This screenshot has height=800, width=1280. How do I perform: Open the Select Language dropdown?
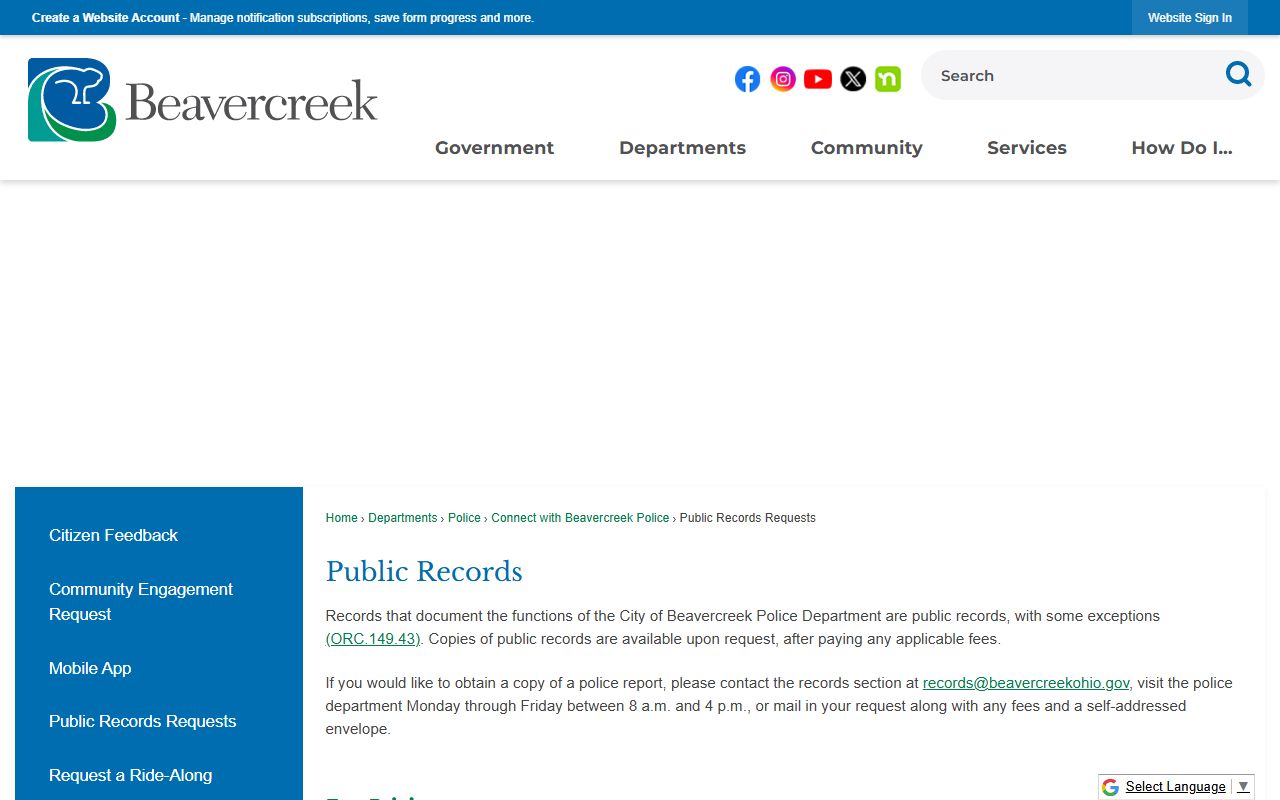[1176, 787]
